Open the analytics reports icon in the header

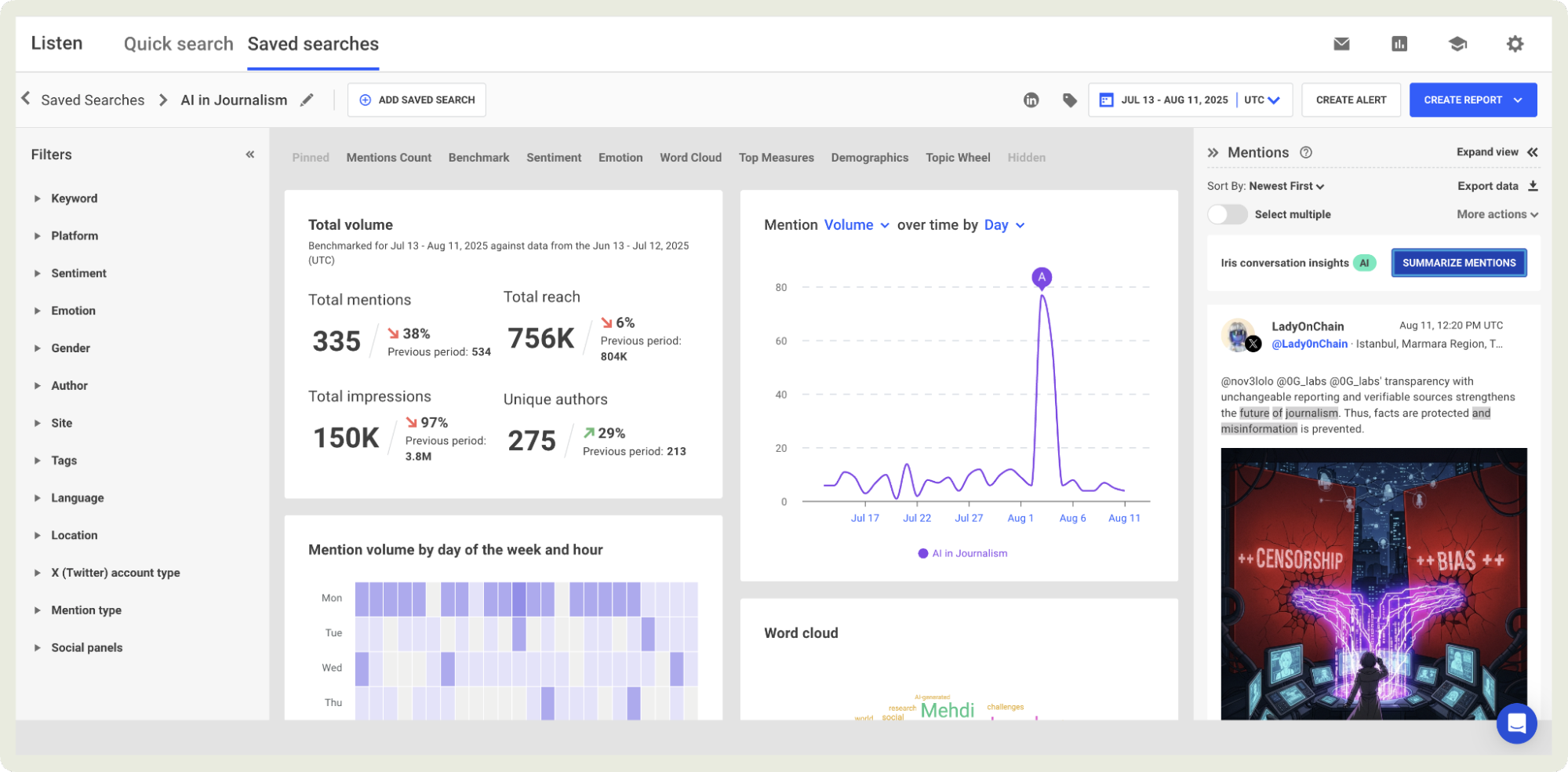tap(1399, 44)
